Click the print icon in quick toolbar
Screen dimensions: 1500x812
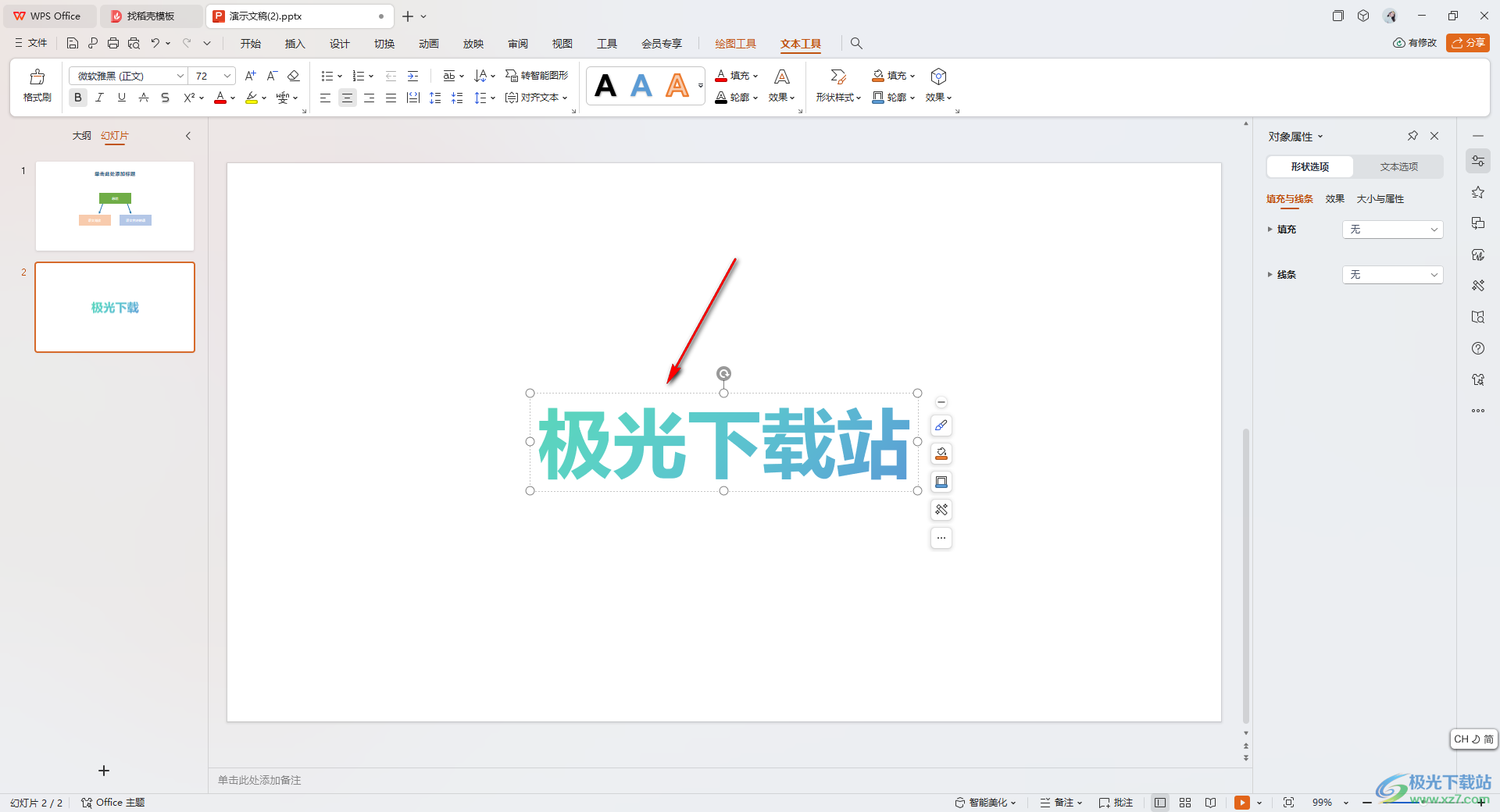coord(113,43)
